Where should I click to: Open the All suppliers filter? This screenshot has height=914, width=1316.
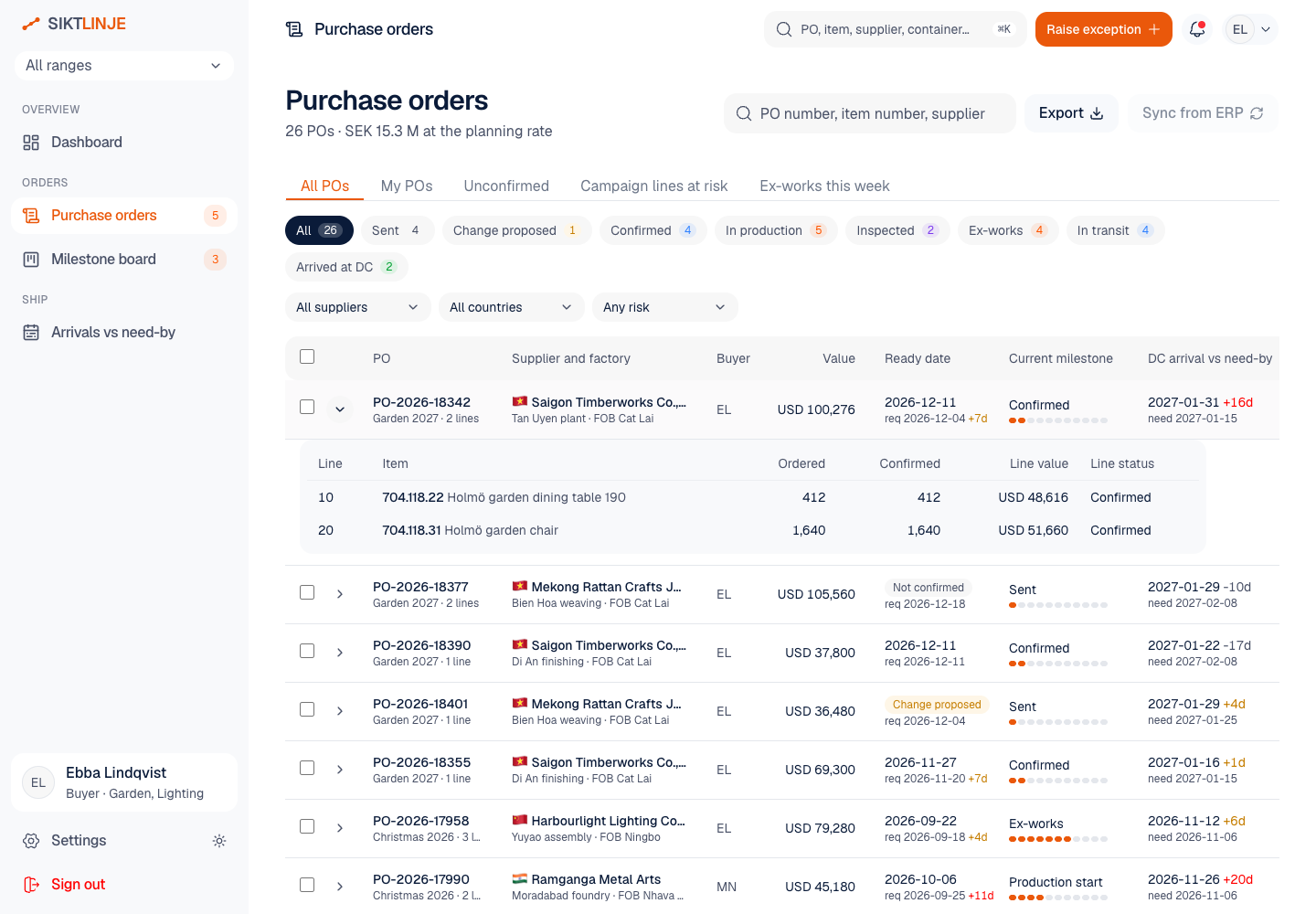tap(358, 307)
